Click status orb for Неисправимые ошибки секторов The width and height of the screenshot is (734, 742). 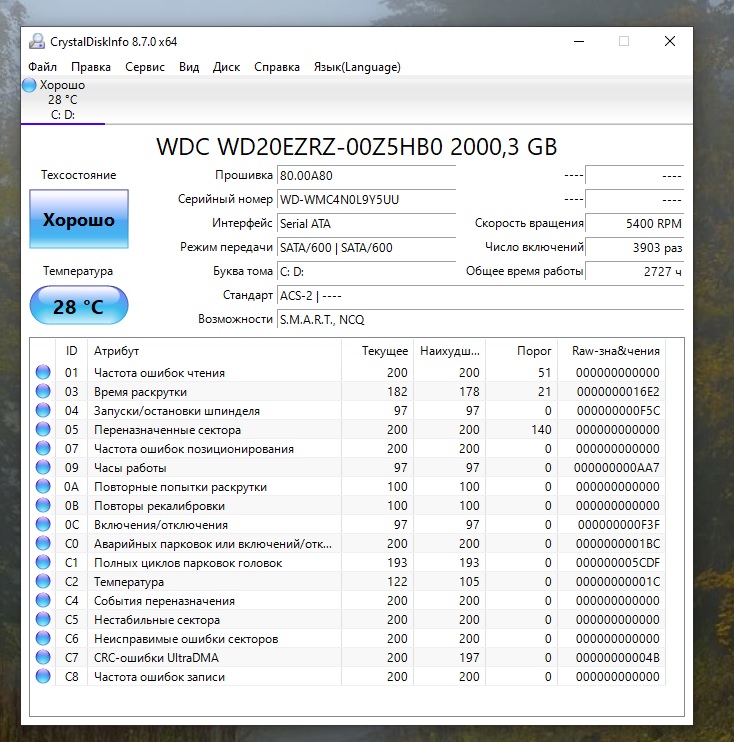43,638
